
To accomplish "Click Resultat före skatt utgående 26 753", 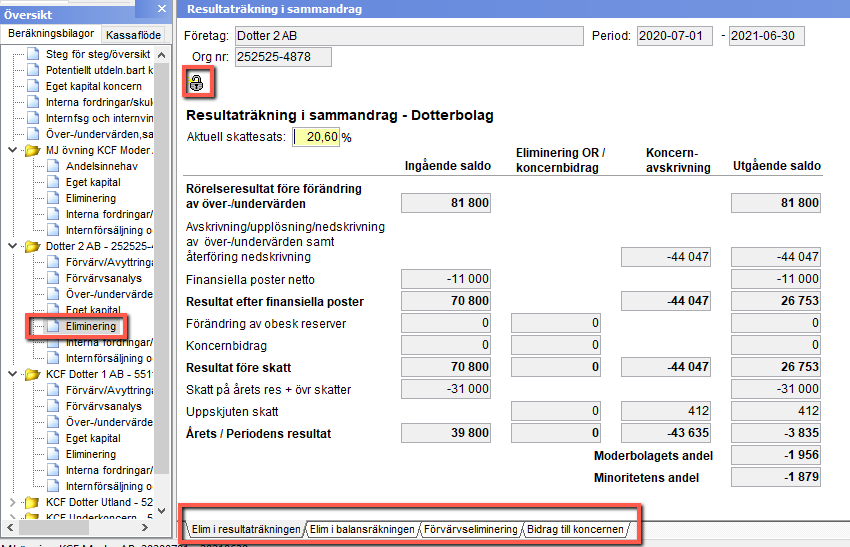I will click(x=776, y=366).
